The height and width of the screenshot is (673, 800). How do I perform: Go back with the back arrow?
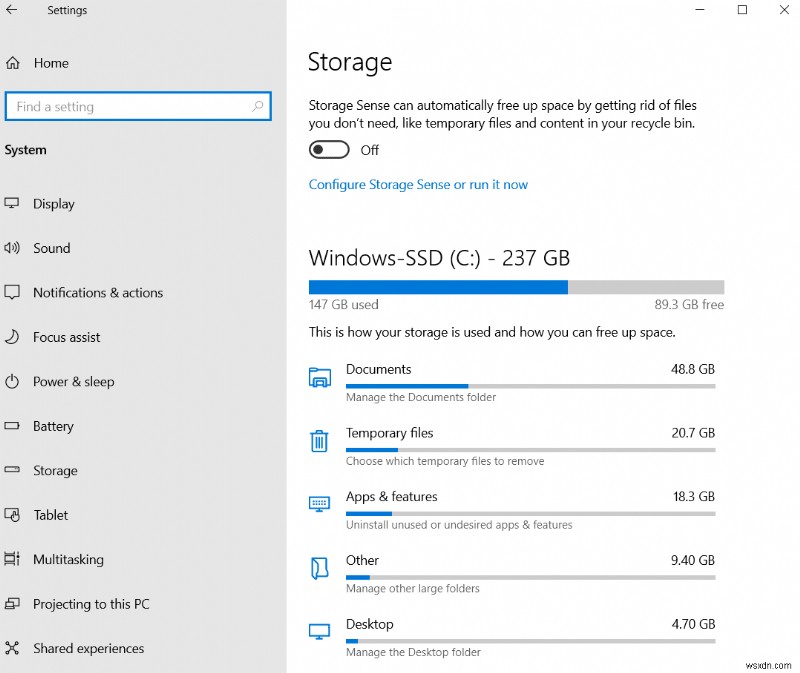[13, 10]
